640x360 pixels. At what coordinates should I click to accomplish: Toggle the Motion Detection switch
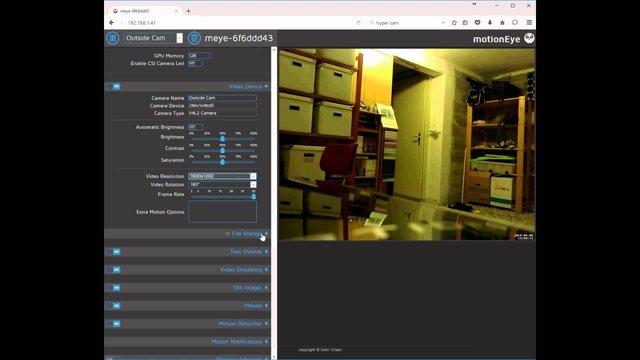pyautogui.click(x=113, y=324)
